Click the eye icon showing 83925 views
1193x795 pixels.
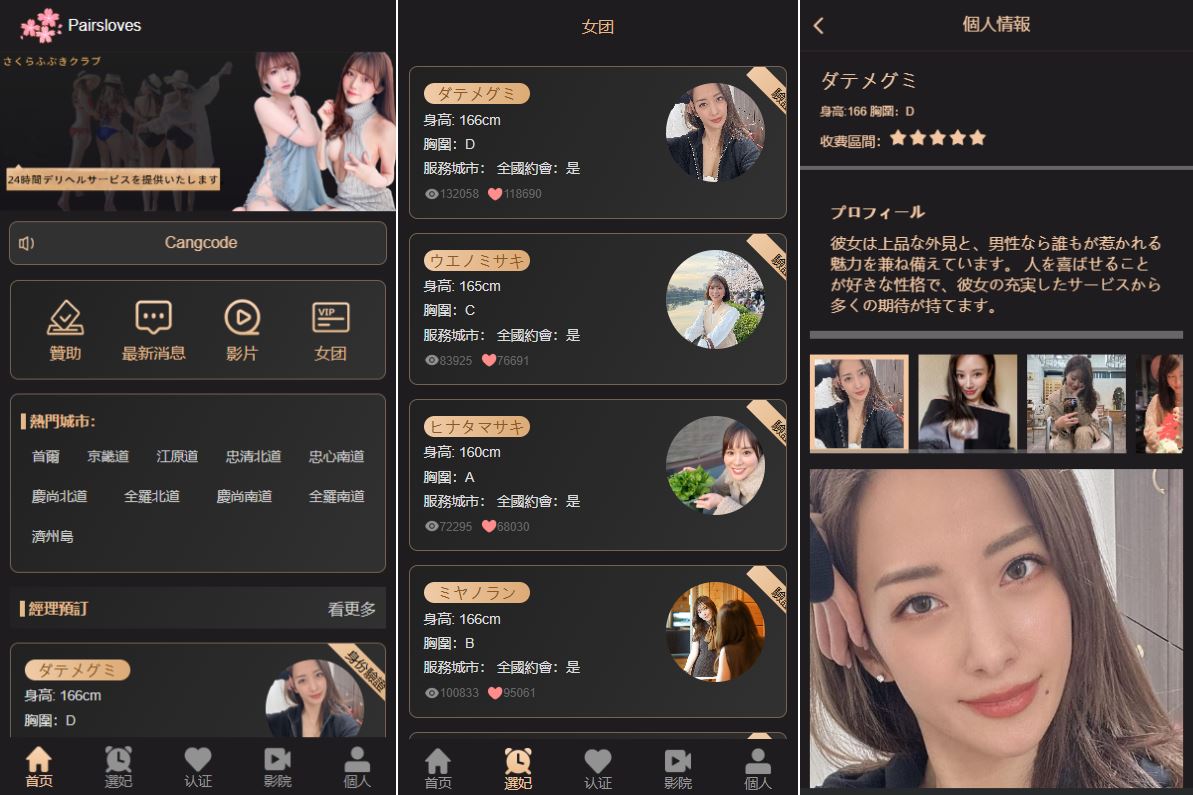(x=432, y=360)
